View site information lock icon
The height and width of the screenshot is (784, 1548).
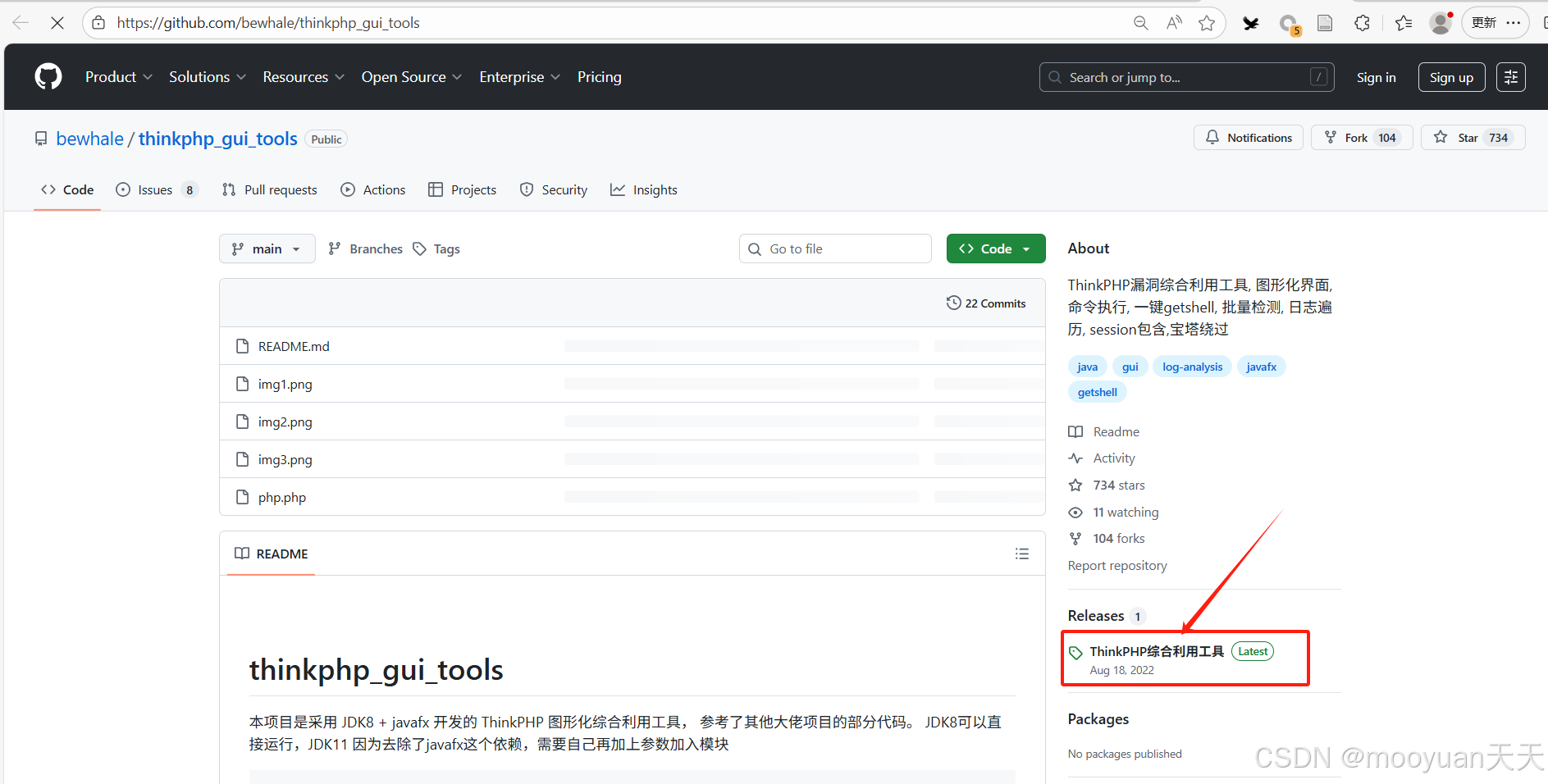pos(98,23)
